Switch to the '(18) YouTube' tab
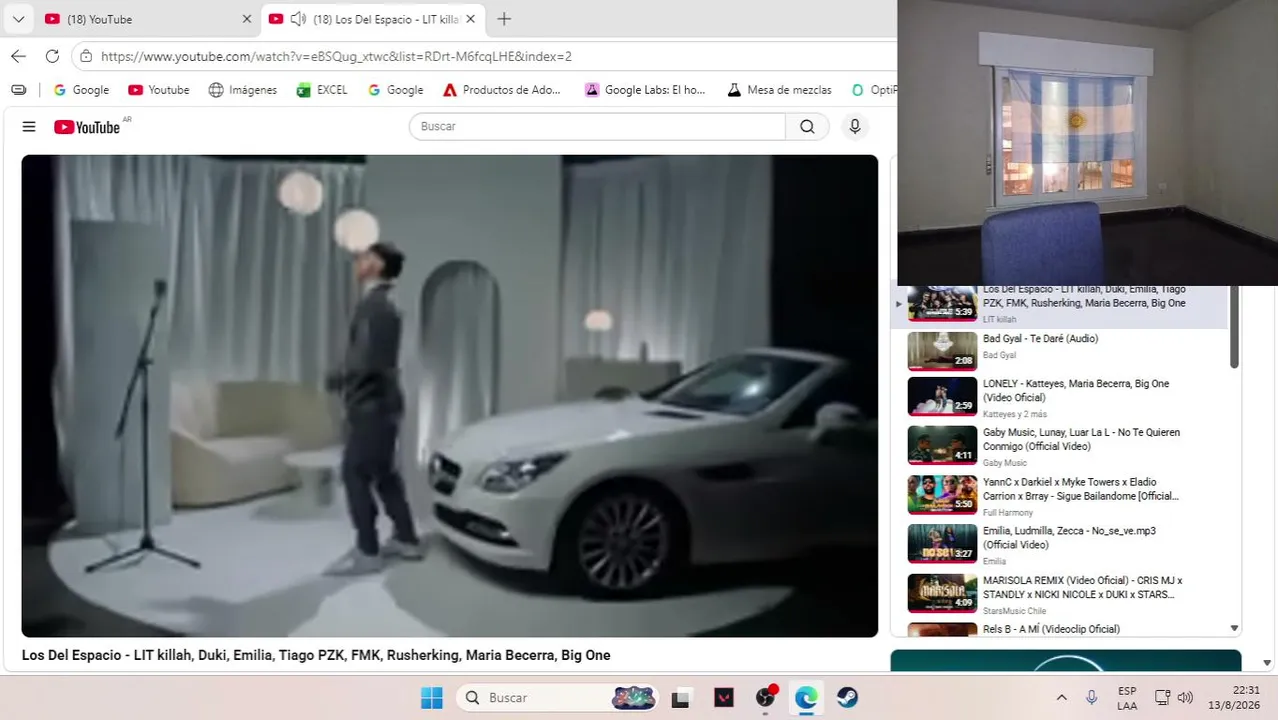Image resolution: width=1278 pixels, height=720 pixels. (x=148, y=19)
